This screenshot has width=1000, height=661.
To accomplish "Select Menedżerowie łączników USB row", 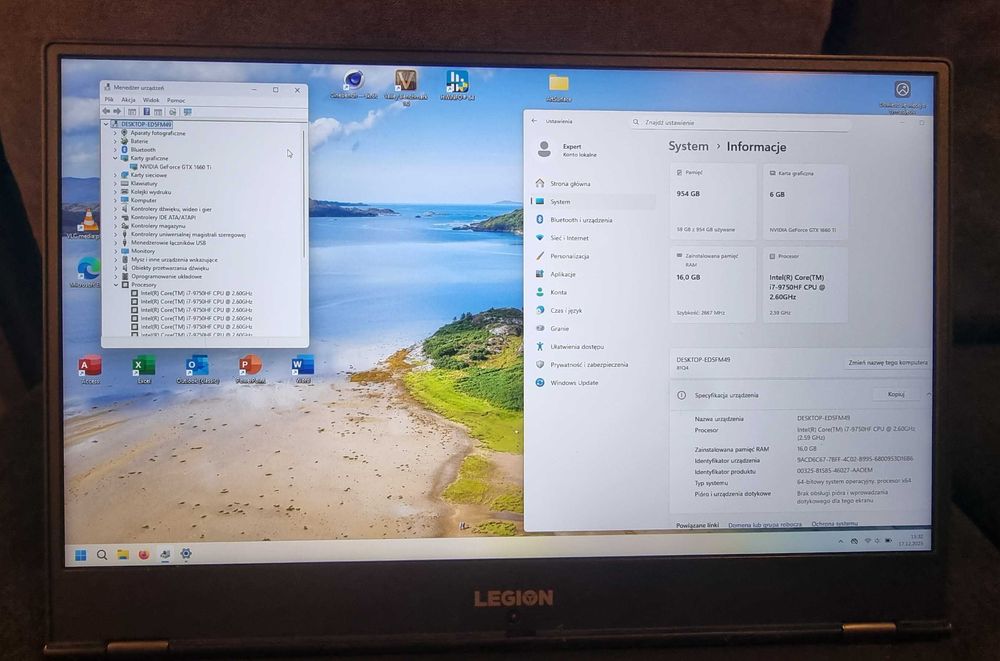I will [163, 243].
